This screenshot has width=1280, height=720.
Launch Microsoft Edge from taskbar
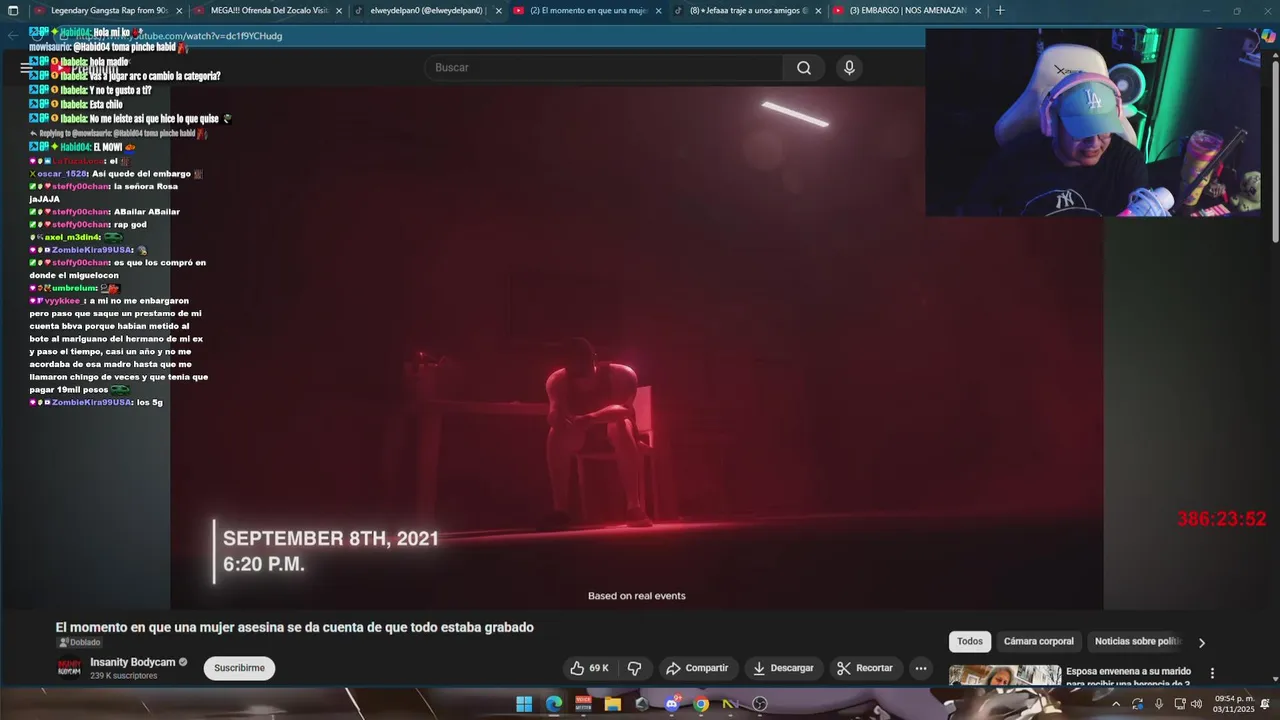(554, 704)
